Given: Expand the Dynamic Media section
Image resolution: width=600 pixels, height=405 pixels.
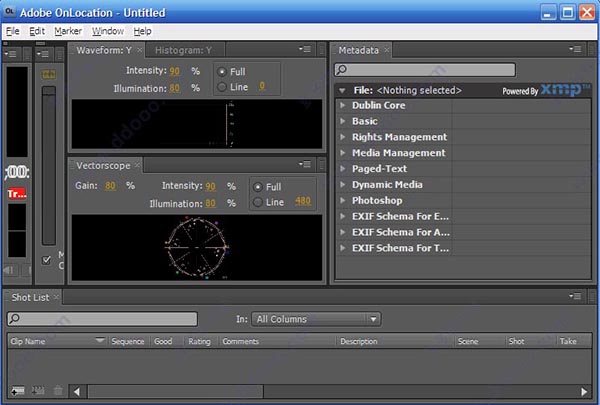Looking at the screenshot, I should (342, 185).
